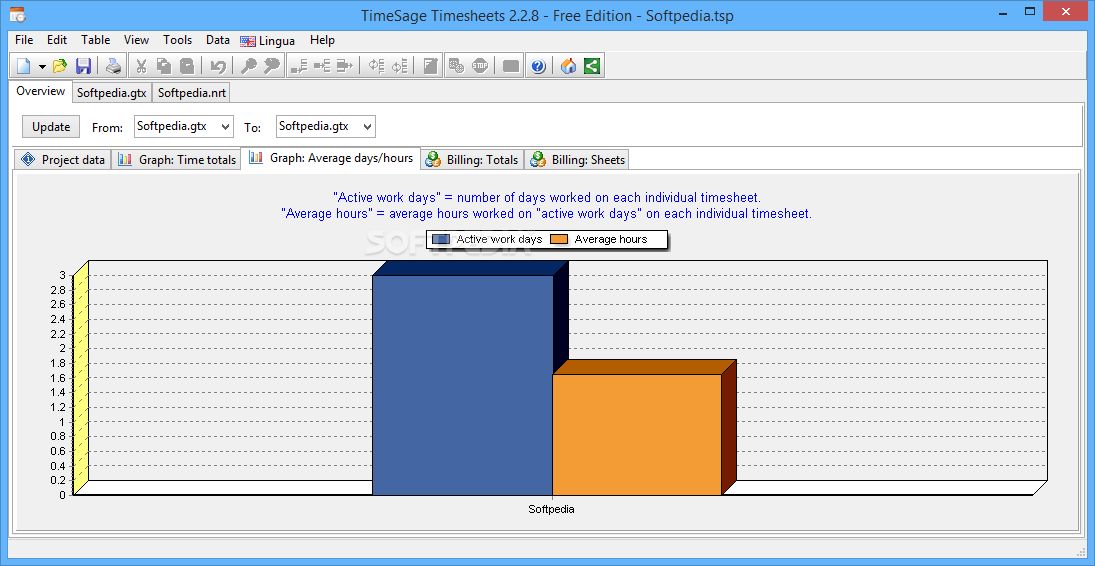Select the Billing: Sheets tab
This screenshot has width=1095, height=566.
click(578, 159)
